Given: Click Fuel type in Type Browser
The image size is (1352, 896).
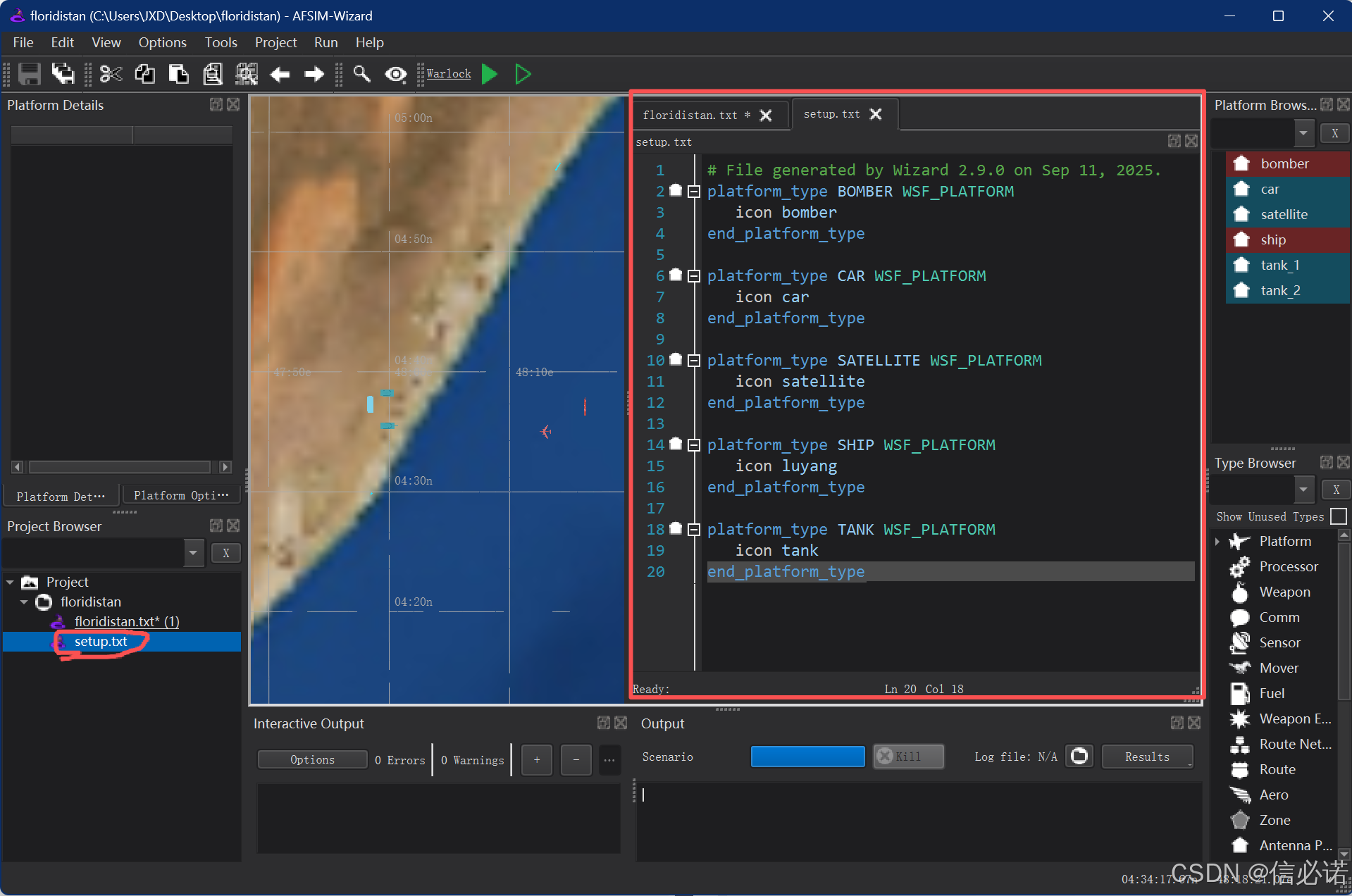Looking at the screenshot, I should pos(1271,693).
